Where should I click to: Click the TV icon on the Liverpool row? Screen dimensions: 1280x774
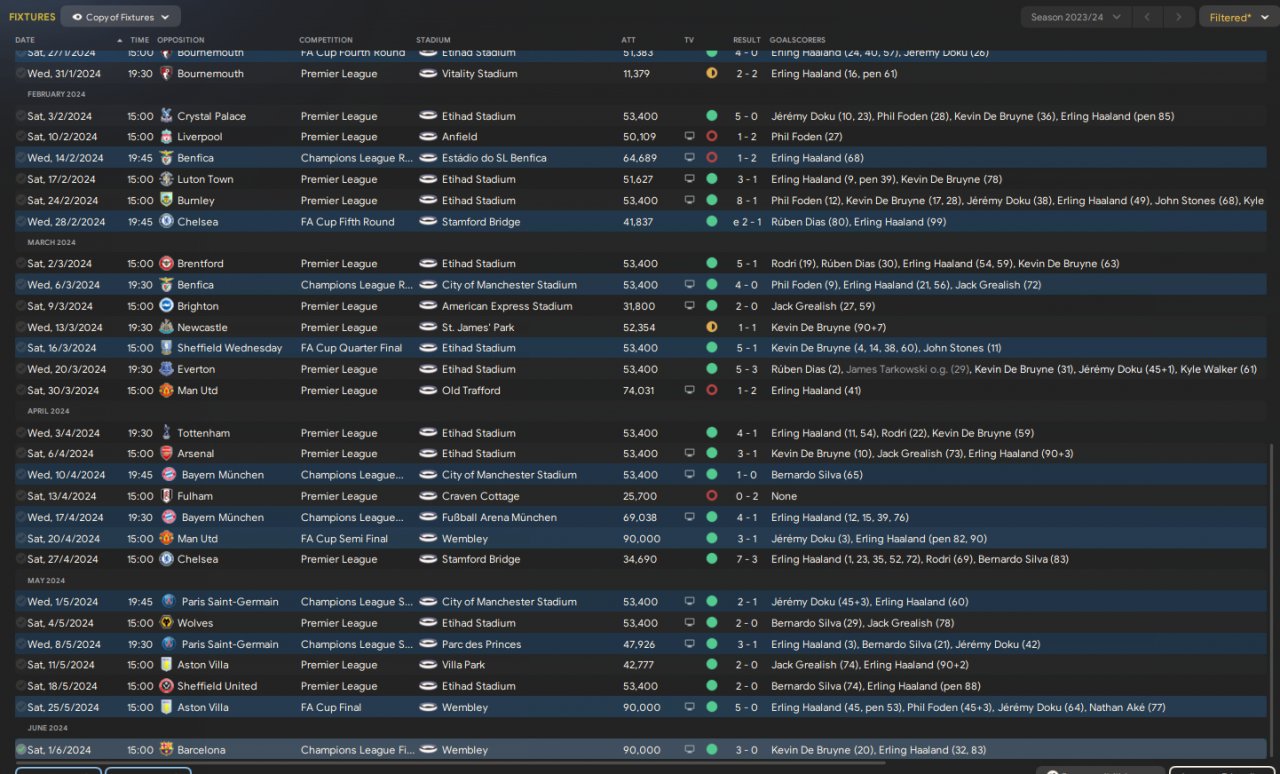(689, 137)
